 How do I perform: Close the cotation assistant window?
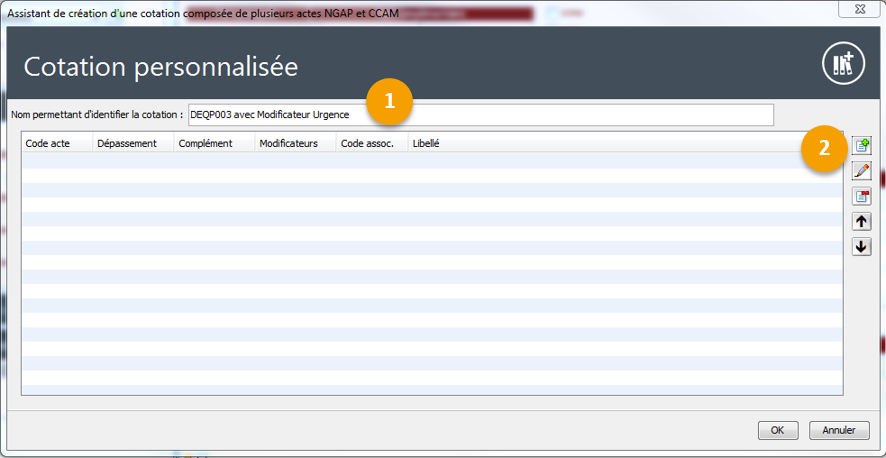858,11
